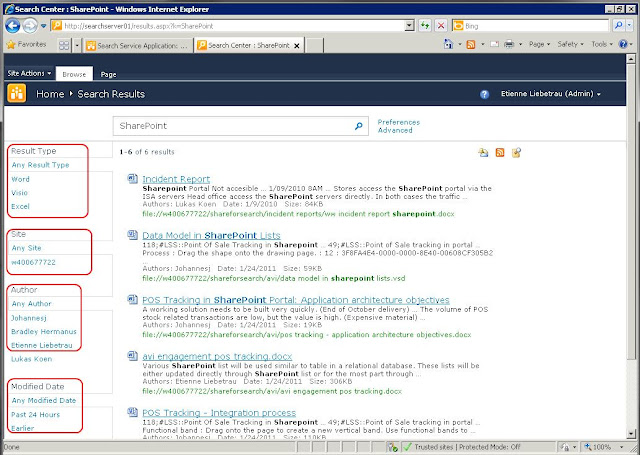Screen dimensions: 640x455
Task: Switch to the Browse ribbon tab
Action: point(74,74)
